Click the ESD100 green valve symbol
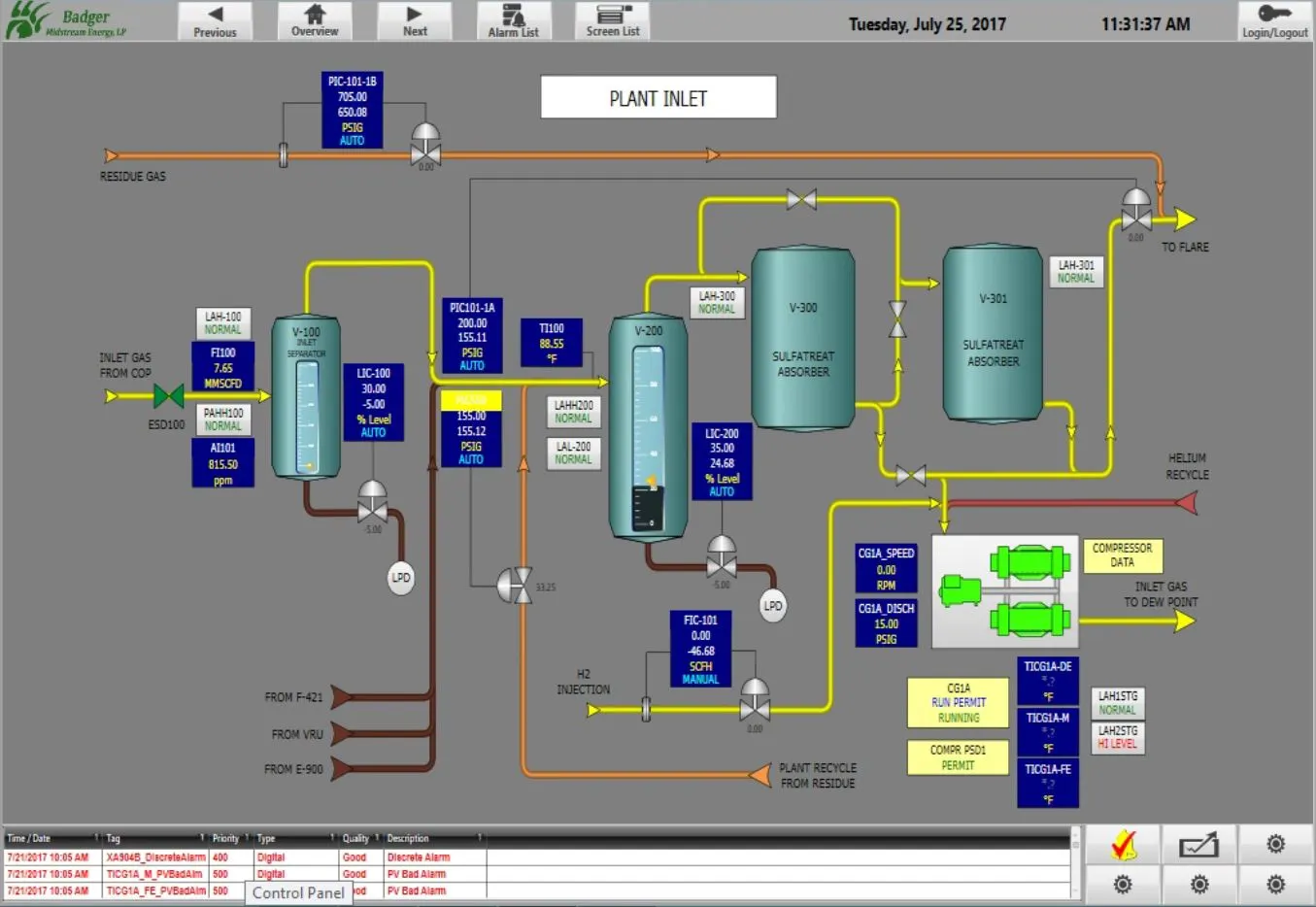 point(167,396)
